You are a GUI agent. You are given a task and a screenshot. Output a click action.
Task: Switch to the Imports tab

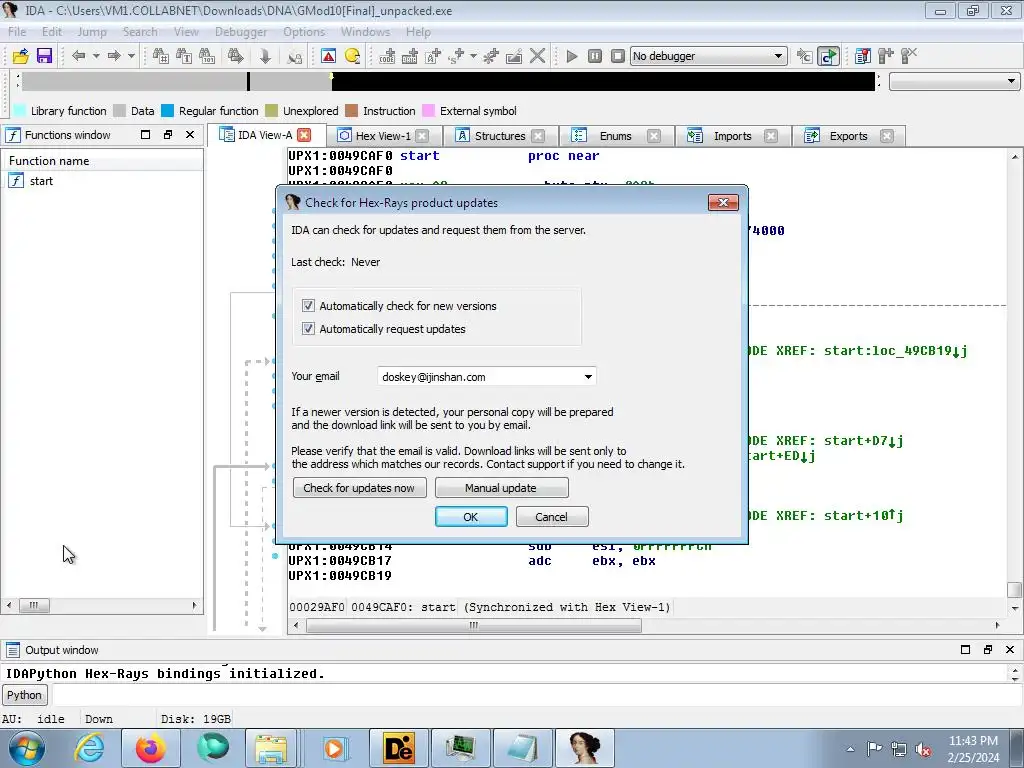coord(732,136)
